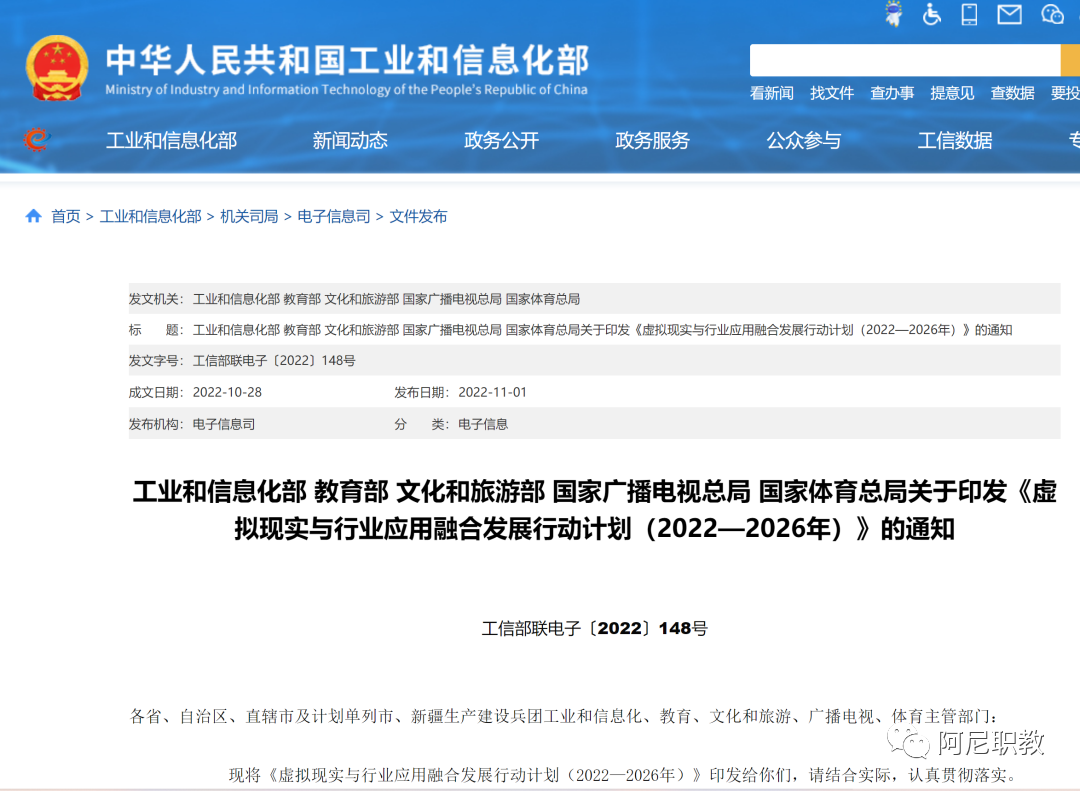This screenshot has width=1080, height=791.
Task: Click the 发布机构 value 电子信息司
Action: [223, 424]
